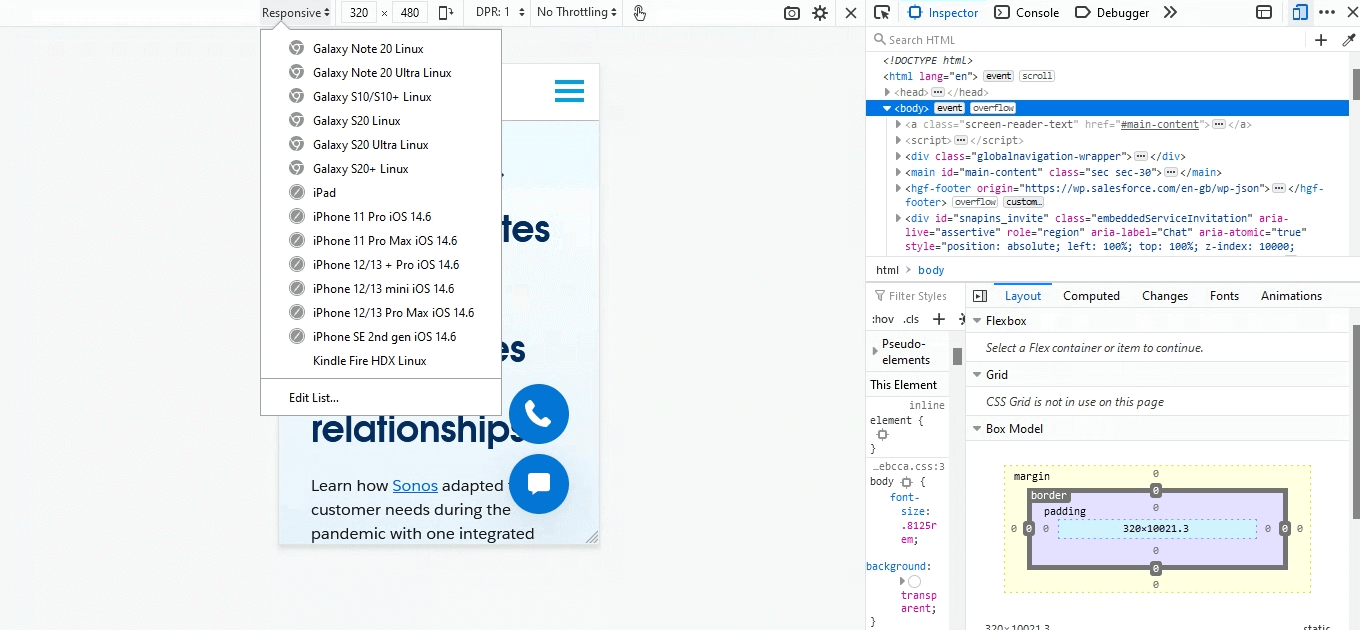Toggle the :hov pseudo-class panel

(883, 318)
